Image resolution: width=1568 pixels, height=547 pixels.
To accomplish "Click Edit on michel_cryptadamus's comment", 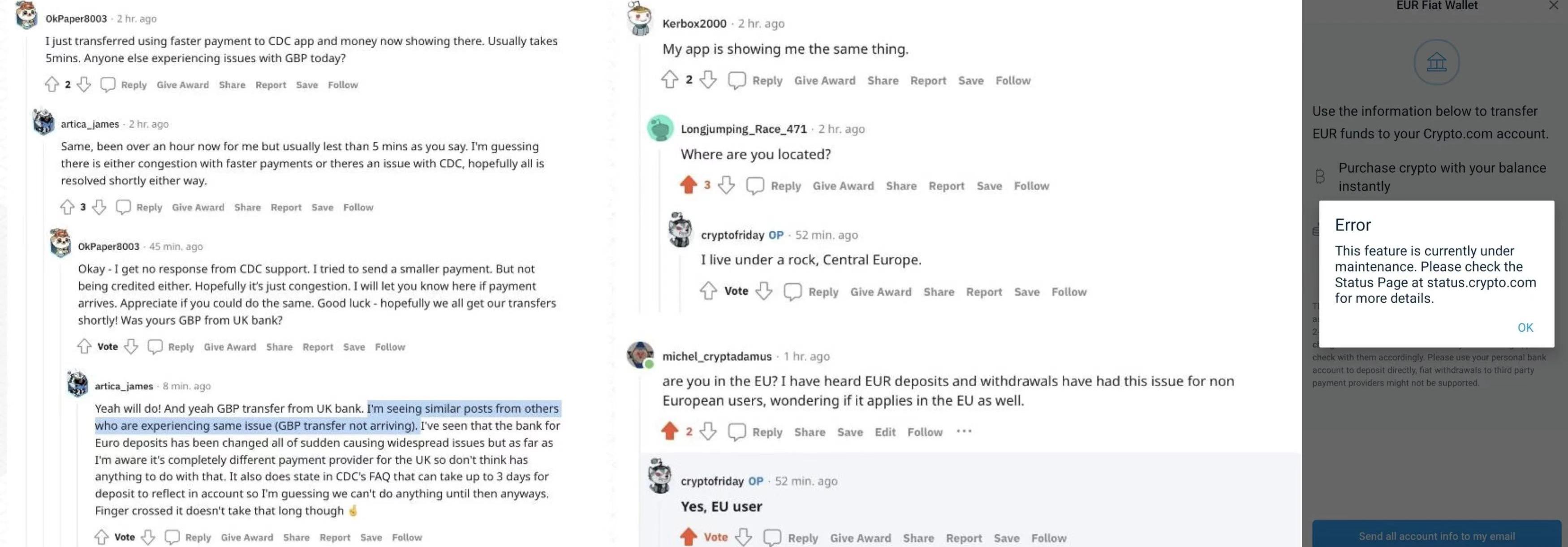I will (884, 432).
